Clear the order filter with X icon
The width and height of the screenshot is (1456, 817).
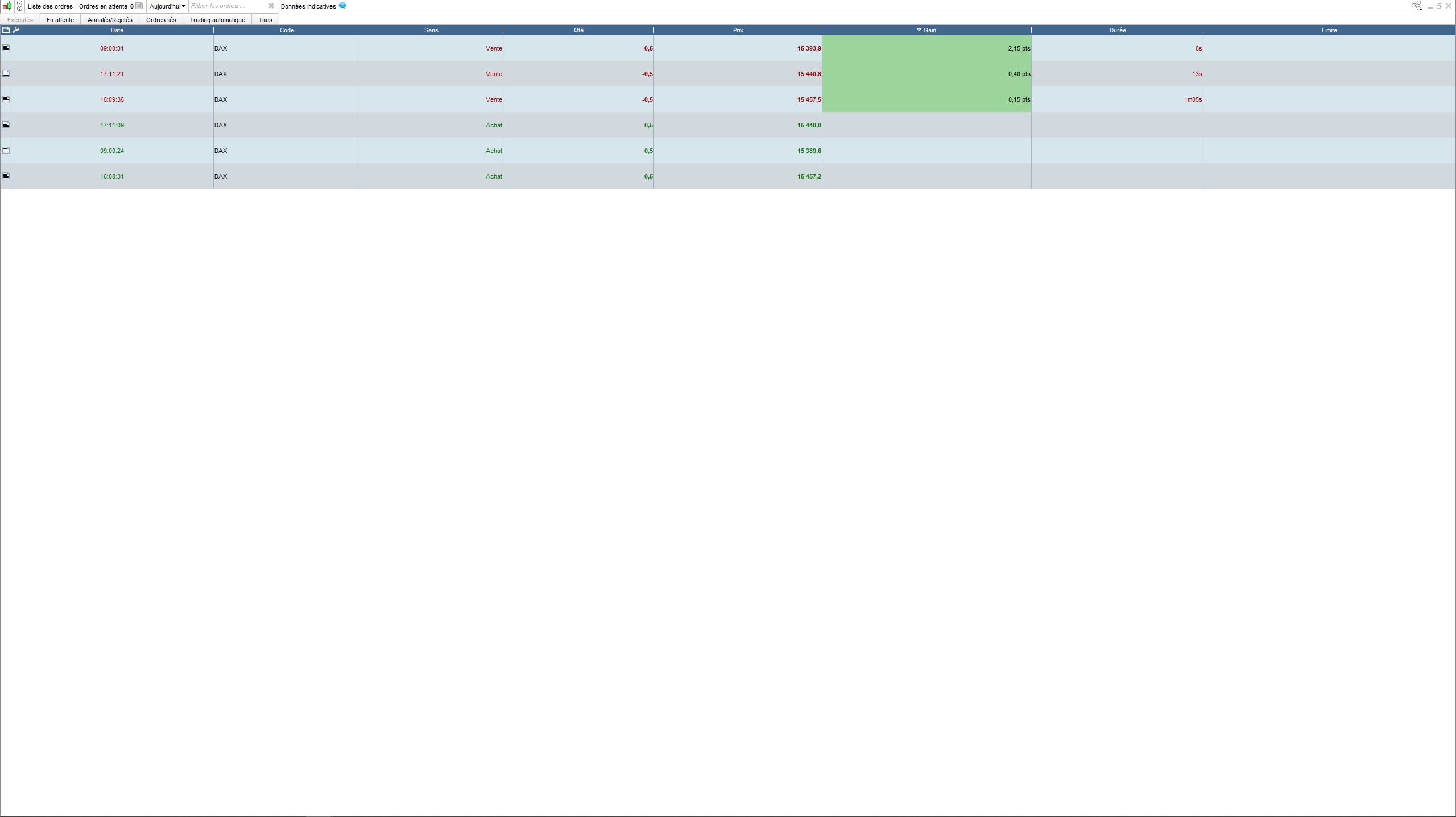pyautogui.click(x=271, y=6)
